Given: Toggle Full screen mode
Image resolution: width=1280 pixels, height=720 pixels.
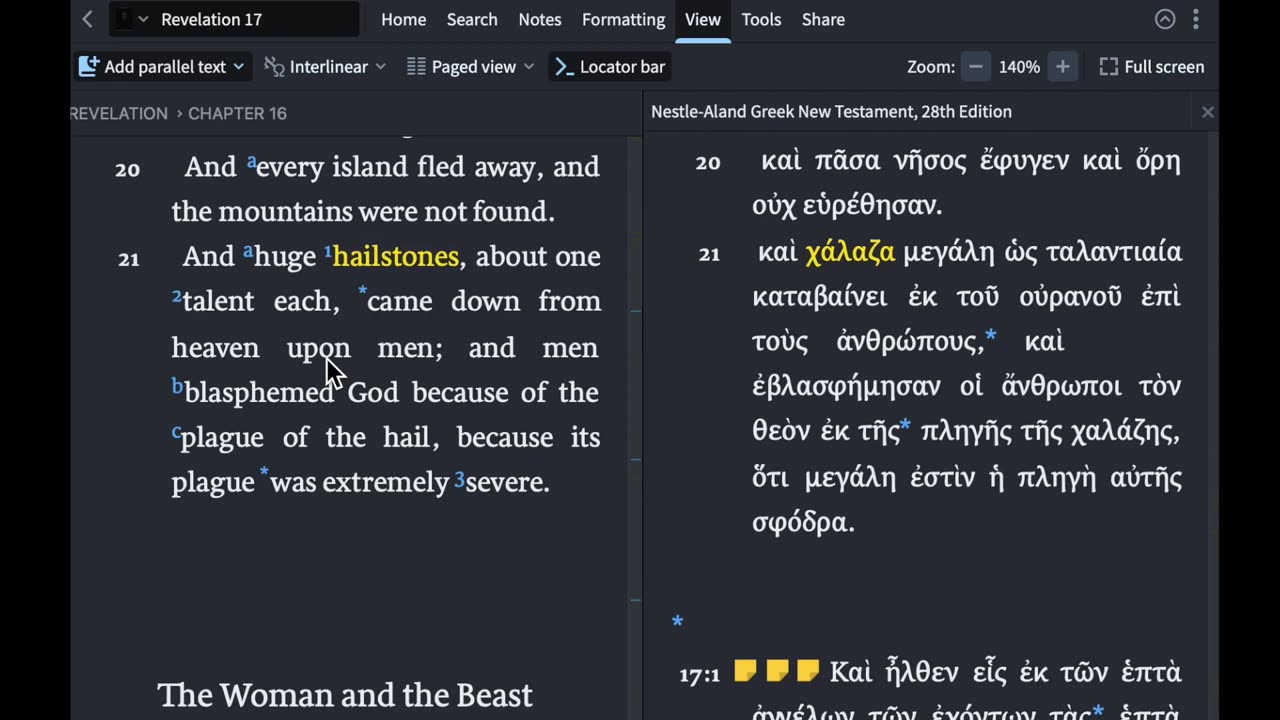Looking at the screenshot, I should click(1152, 67).
